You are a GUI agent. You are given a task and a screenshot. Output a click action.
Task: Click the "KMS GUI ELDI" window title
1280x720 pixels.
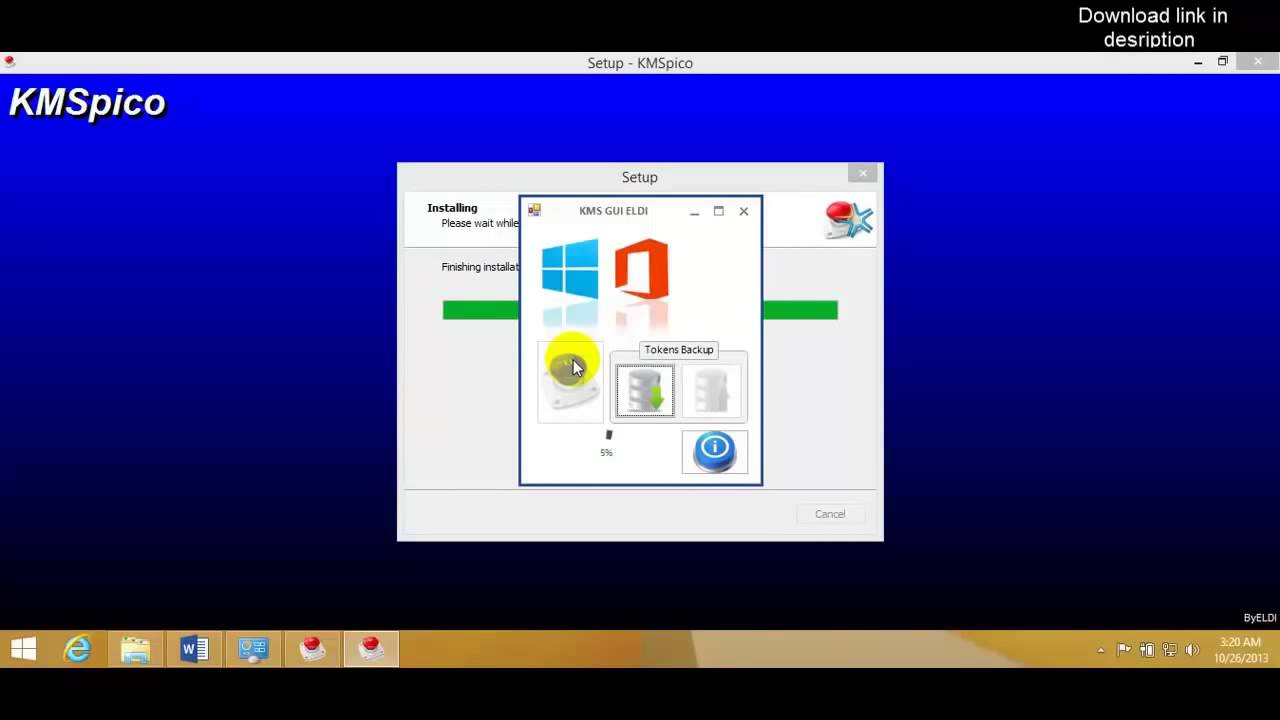click(613, 211)
